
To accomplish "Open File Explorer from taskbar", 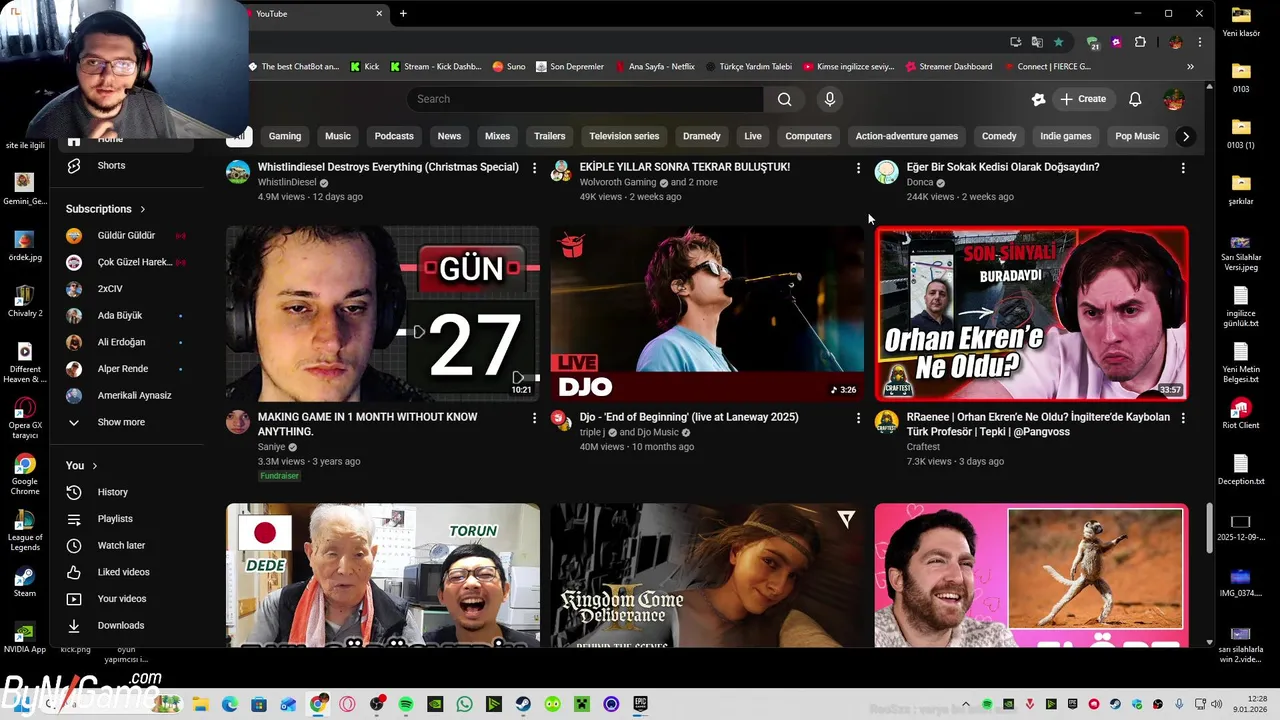I will click(x=200, y=704).
